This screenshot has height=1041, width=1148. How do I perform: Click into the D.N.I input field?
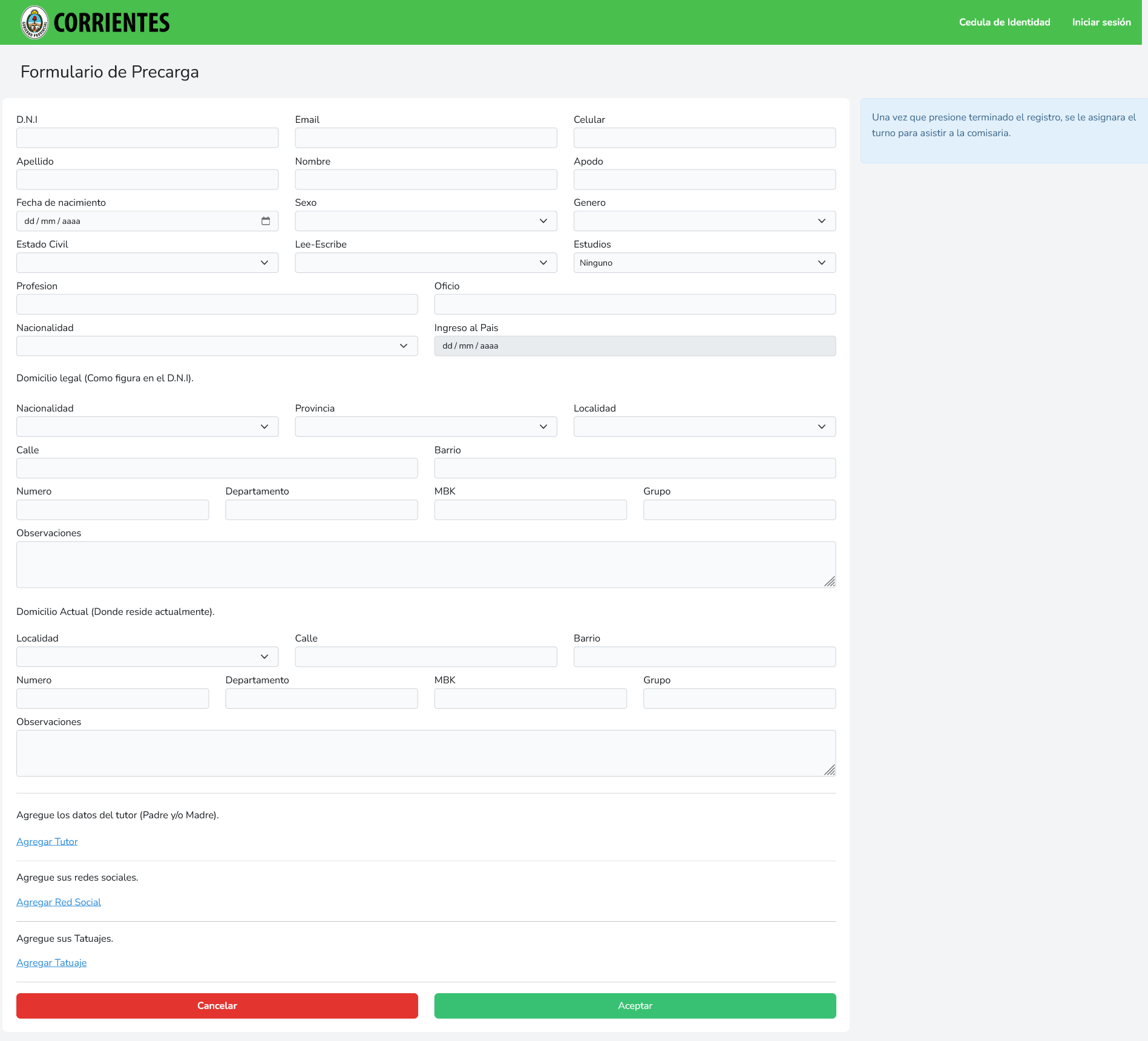tap(147, 138)
